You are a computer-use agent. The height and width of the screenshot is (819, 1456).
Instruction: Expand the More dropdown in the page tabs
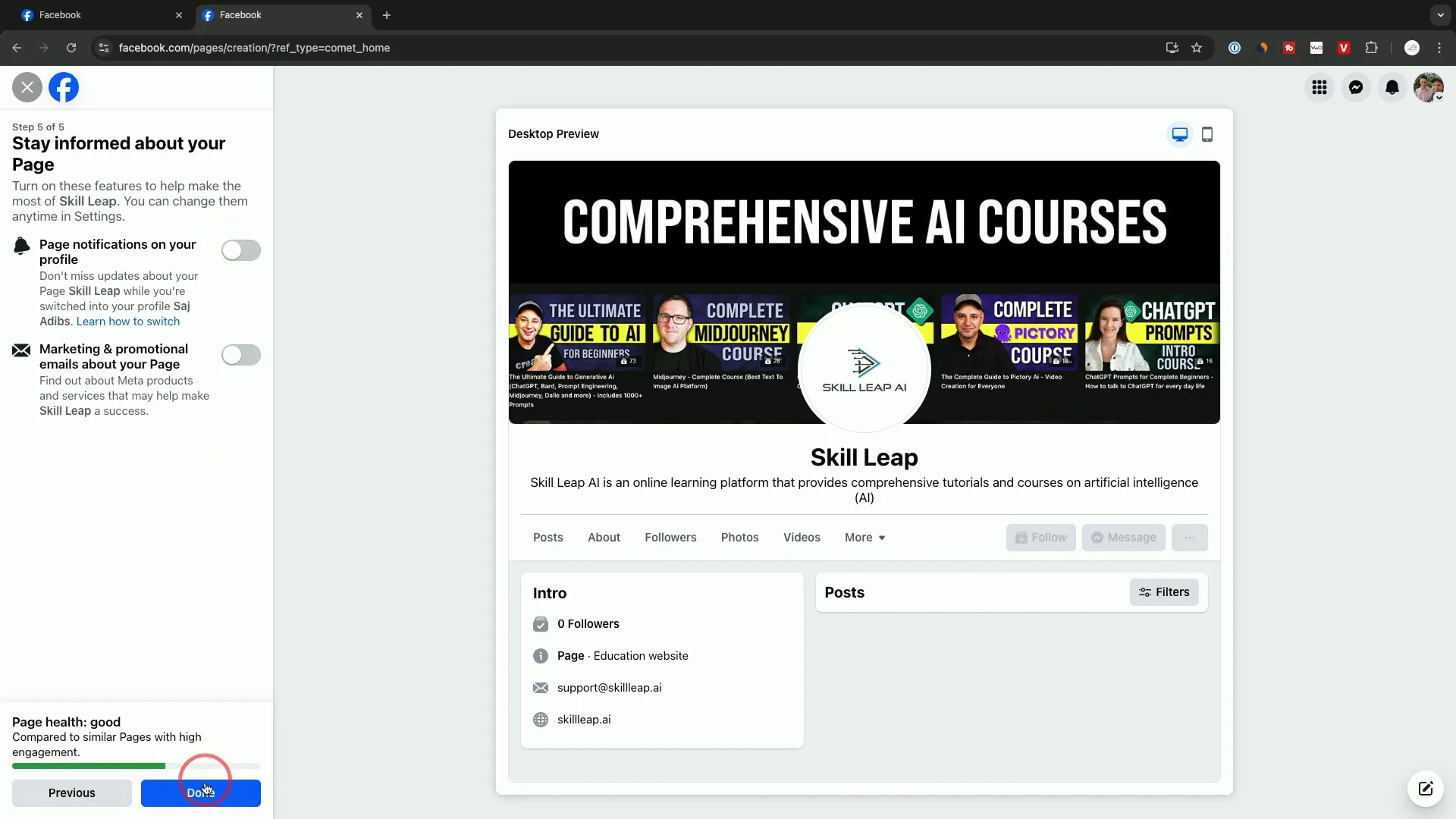pyautogui.click(x=865, y=538)
